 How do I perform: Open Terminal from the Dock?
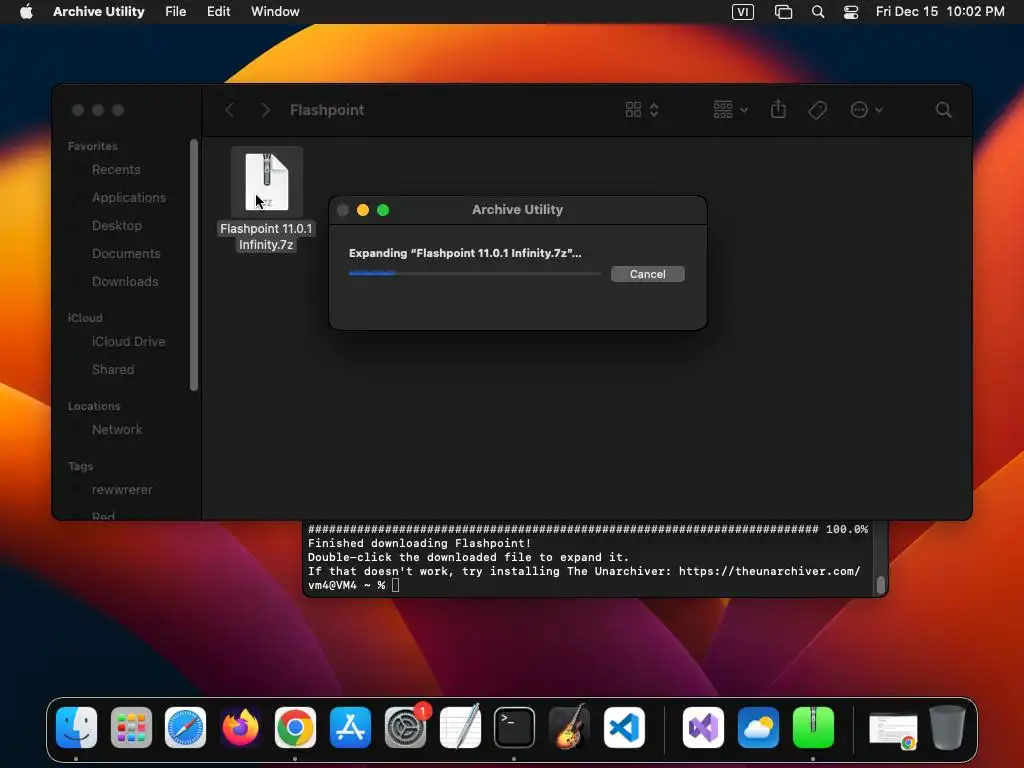click(515, 728)
